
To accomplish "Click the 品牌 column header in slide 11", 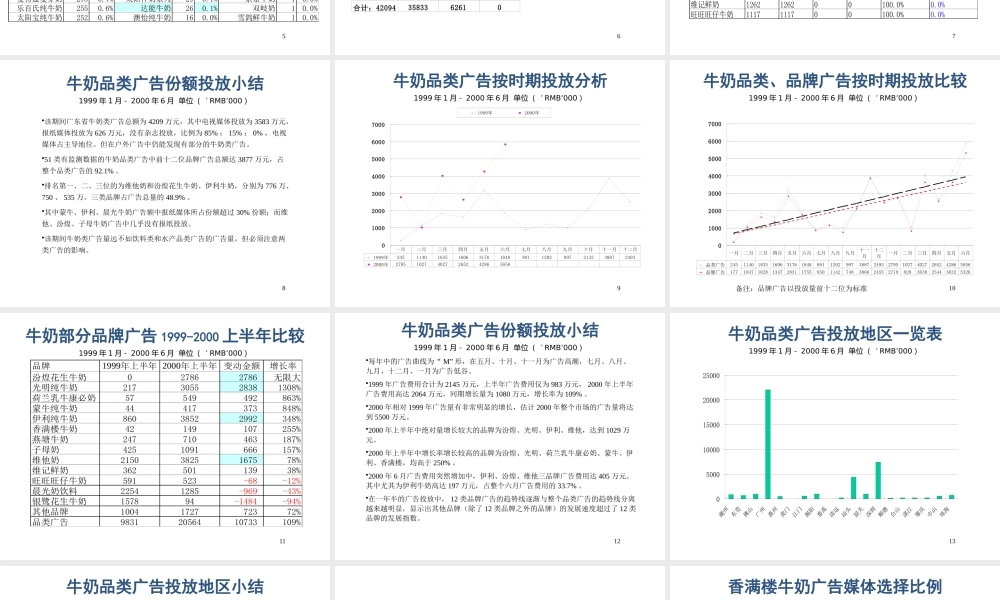I will click(x=41, y=366).
